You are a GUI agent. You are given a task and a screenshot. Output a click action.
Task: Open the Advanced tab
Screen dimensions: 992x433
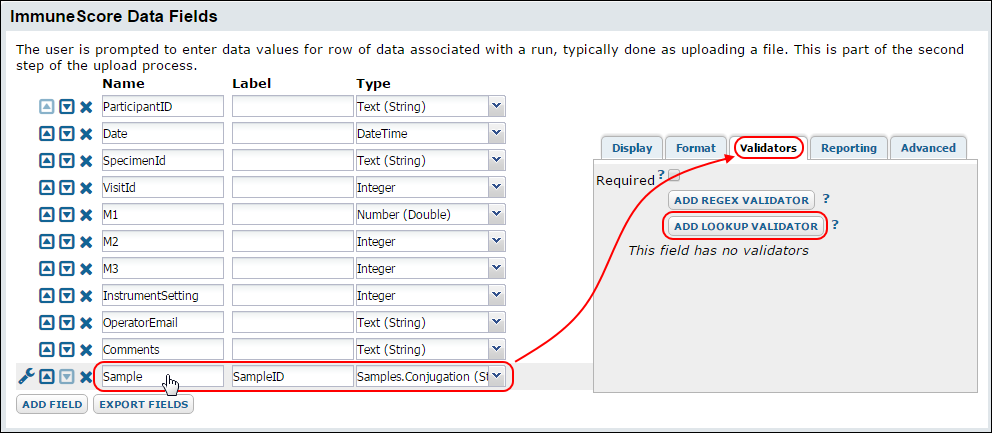point(928,148)
